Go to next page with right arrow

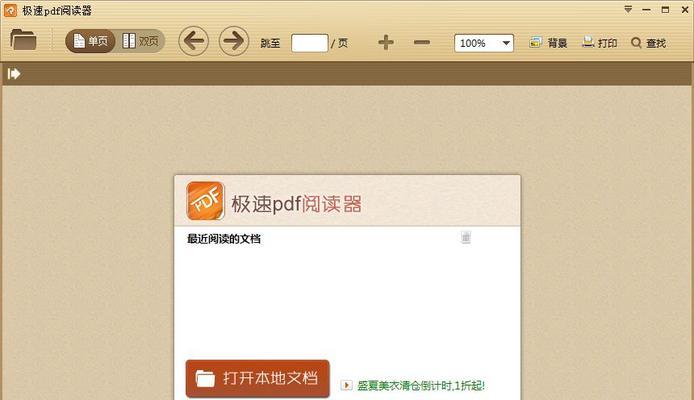[234, 41]
